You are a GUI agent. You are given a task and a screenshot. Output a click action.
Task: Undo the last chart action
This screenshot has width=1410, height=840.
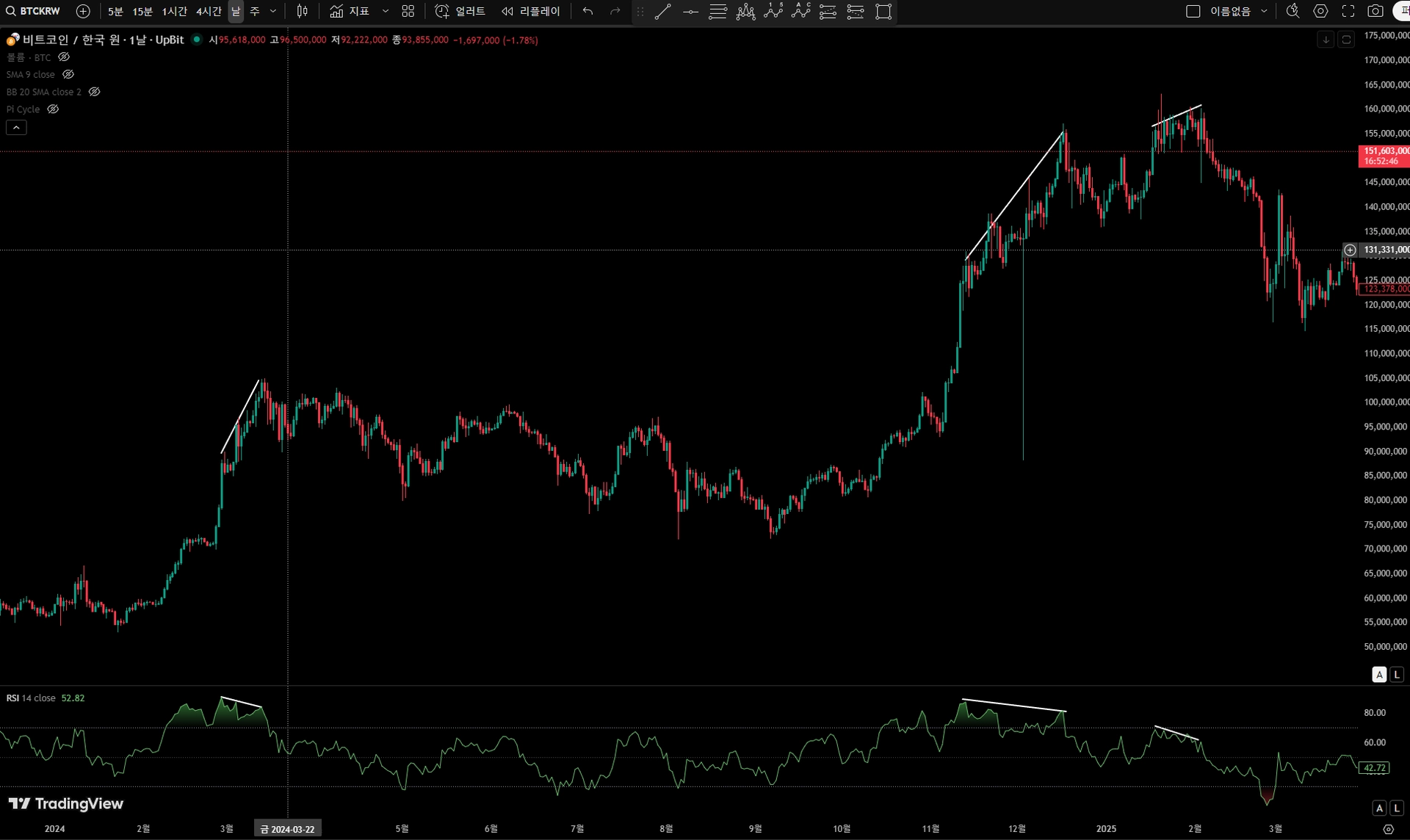click(587, 11)
